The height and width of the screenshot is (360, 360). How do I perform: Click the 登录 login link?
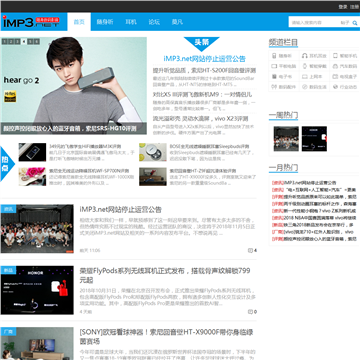343,7
